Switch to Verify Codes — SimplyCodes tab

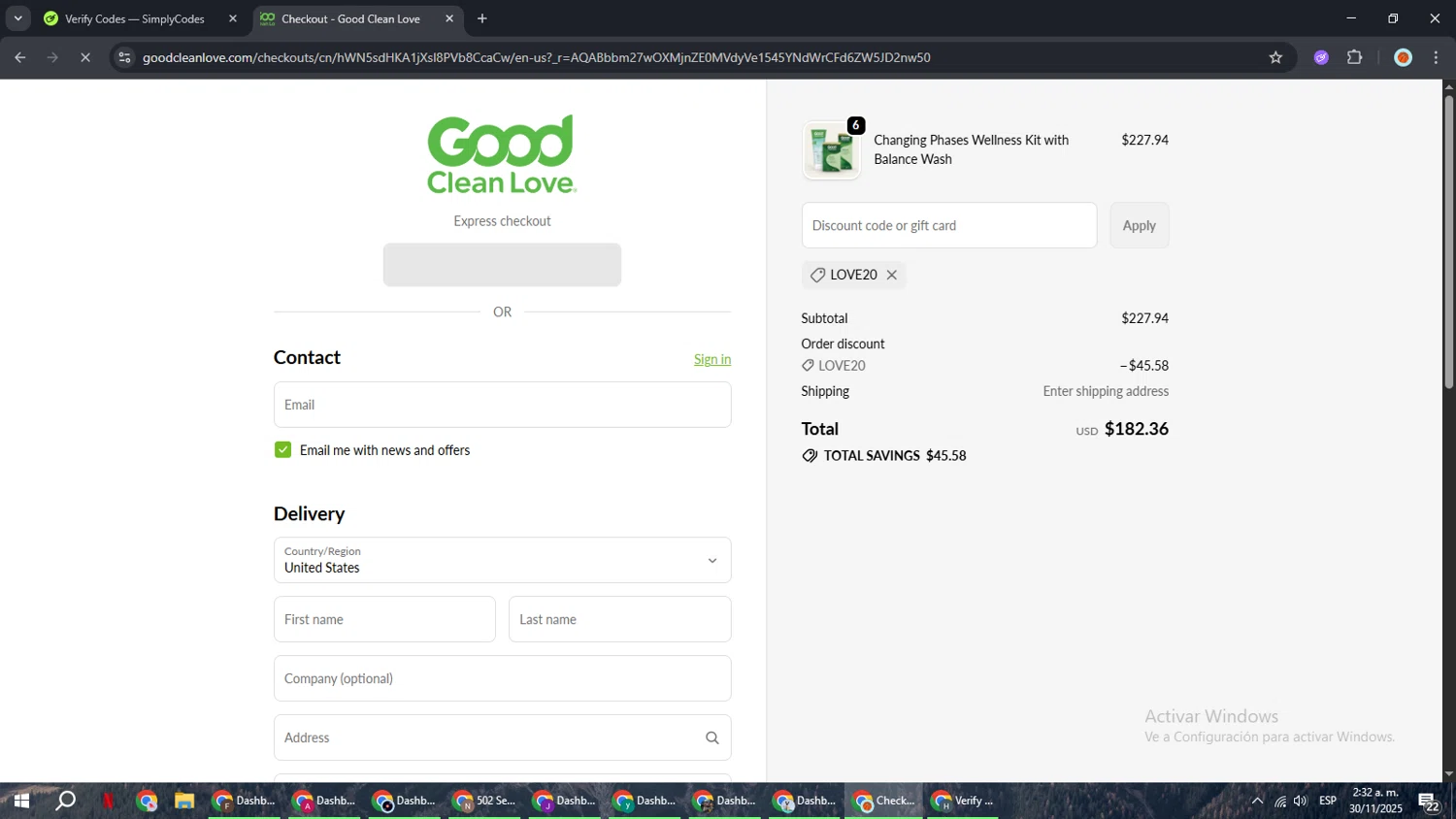coord(134,18)
